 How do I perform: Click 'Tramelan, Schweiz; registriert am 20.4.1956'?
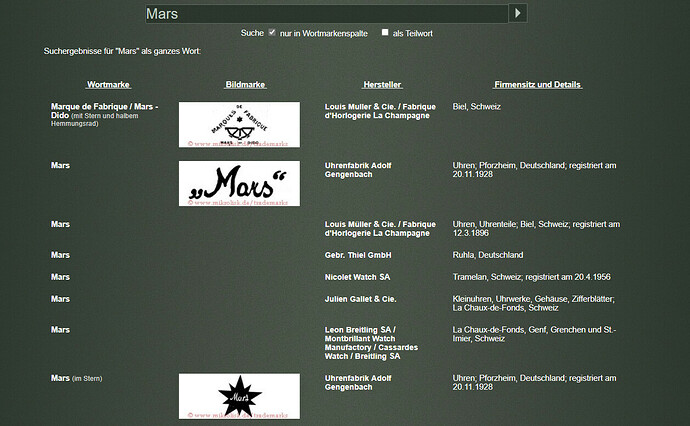[532, 277]
